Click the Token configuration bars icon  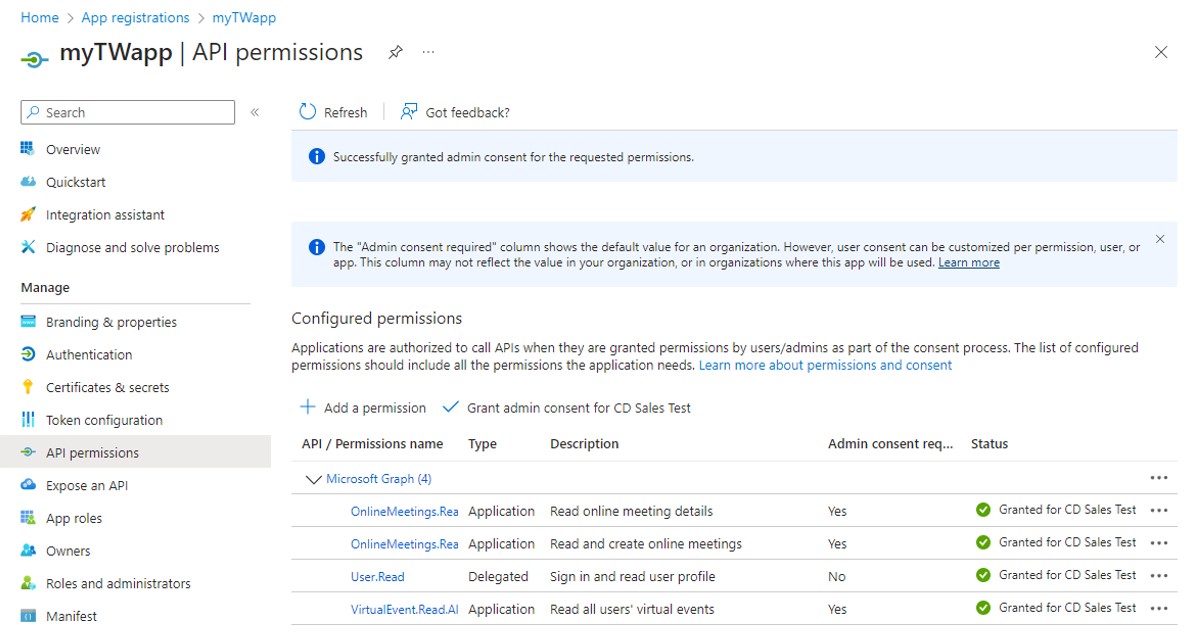[28, 420]
